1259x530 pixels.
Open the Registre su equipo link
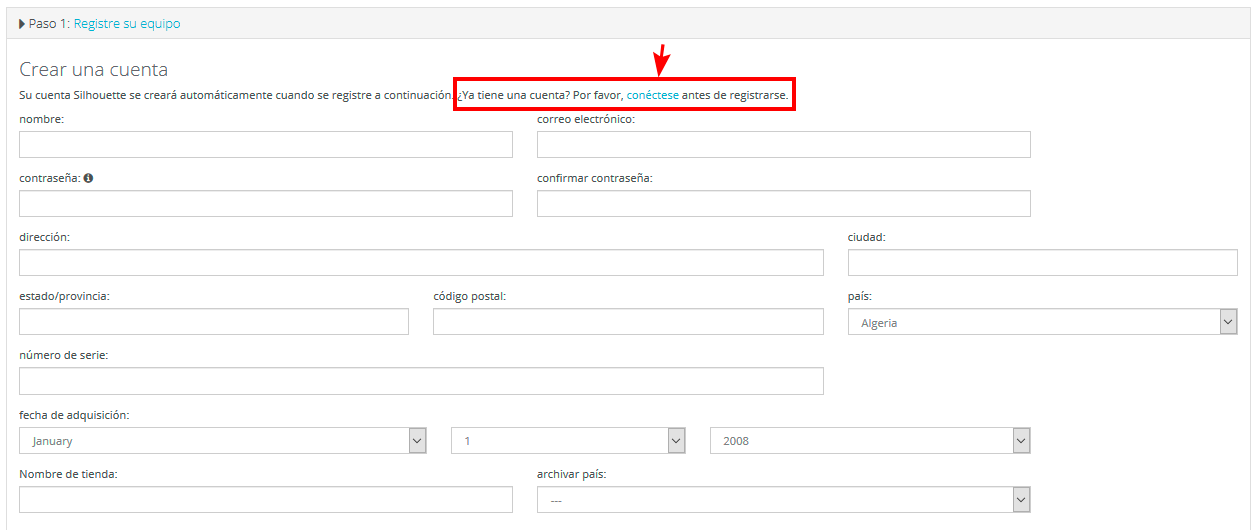(127, 23)
